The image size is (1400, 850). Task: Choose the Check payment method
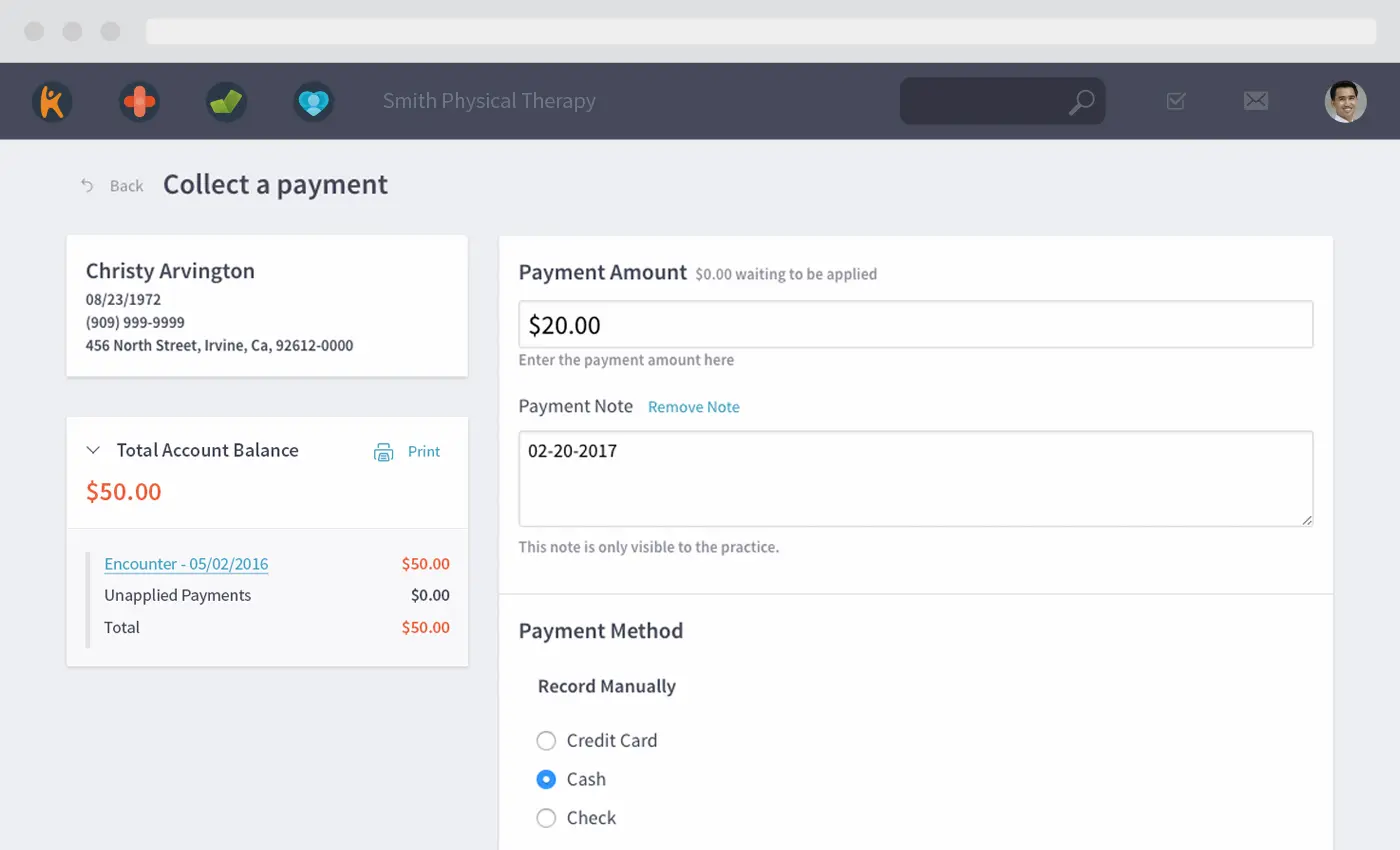pyautogui.click(x=546, y=818)
